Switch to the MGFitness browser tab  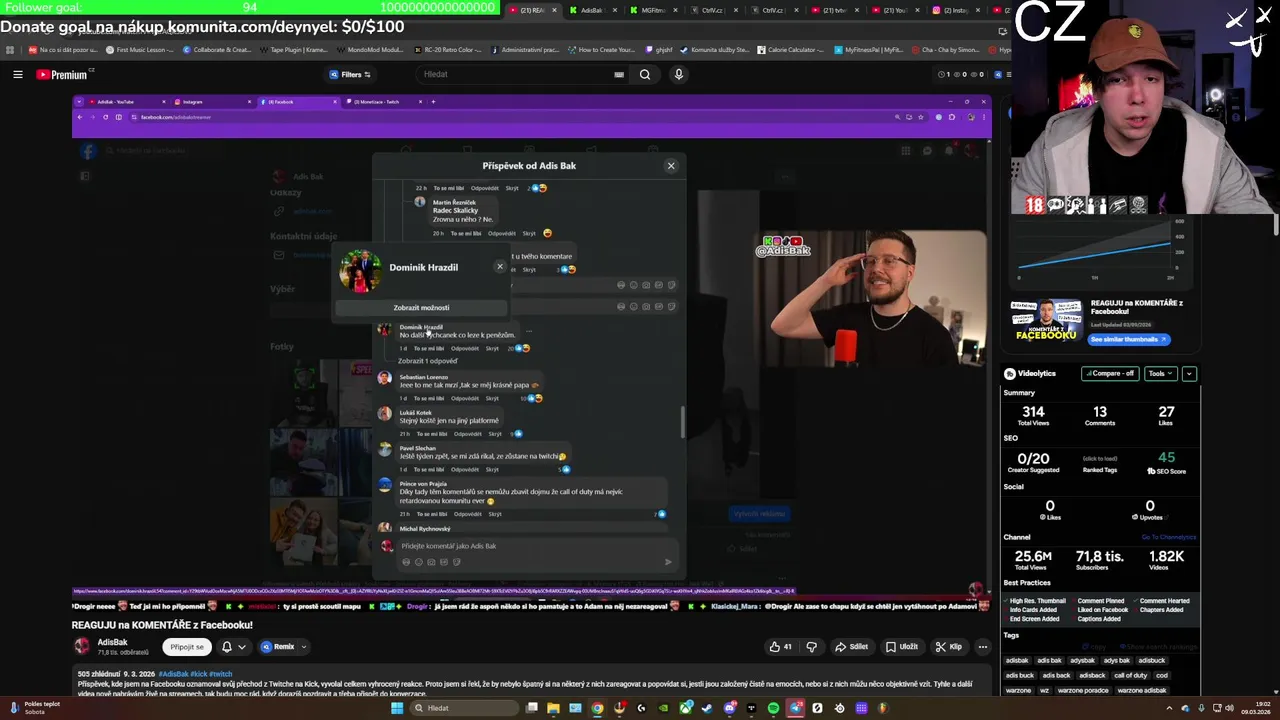[x=652, y=10]
